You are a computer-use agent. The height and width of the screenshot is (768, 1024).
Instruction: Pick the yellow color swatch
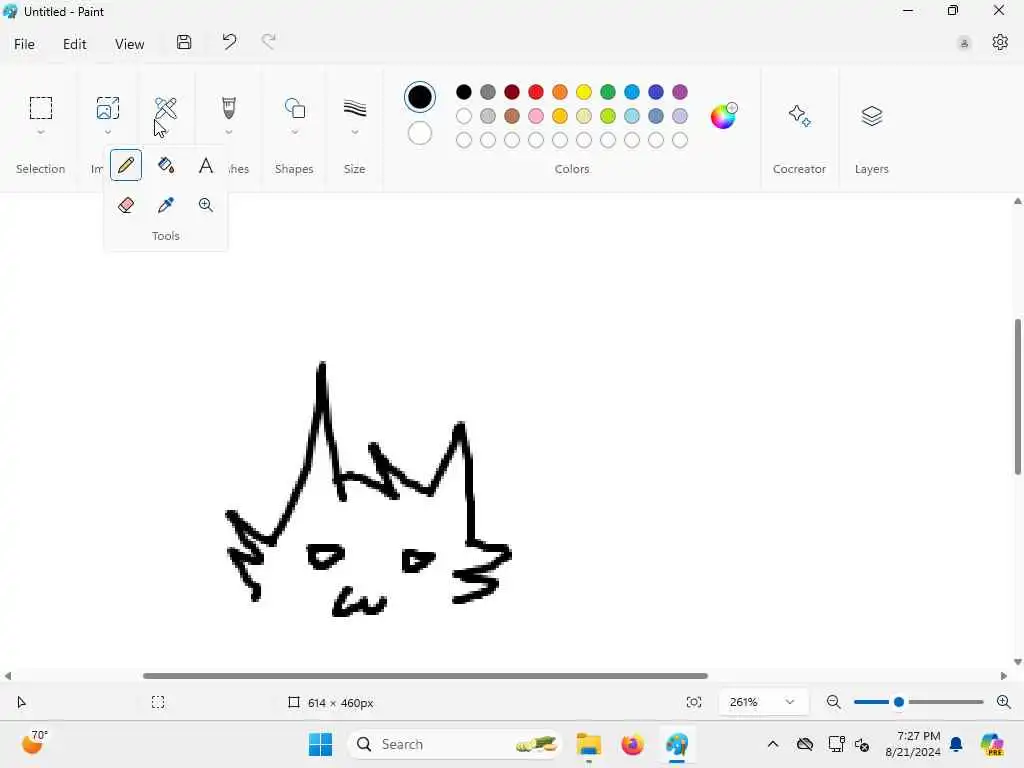click(x=584, y=92)
